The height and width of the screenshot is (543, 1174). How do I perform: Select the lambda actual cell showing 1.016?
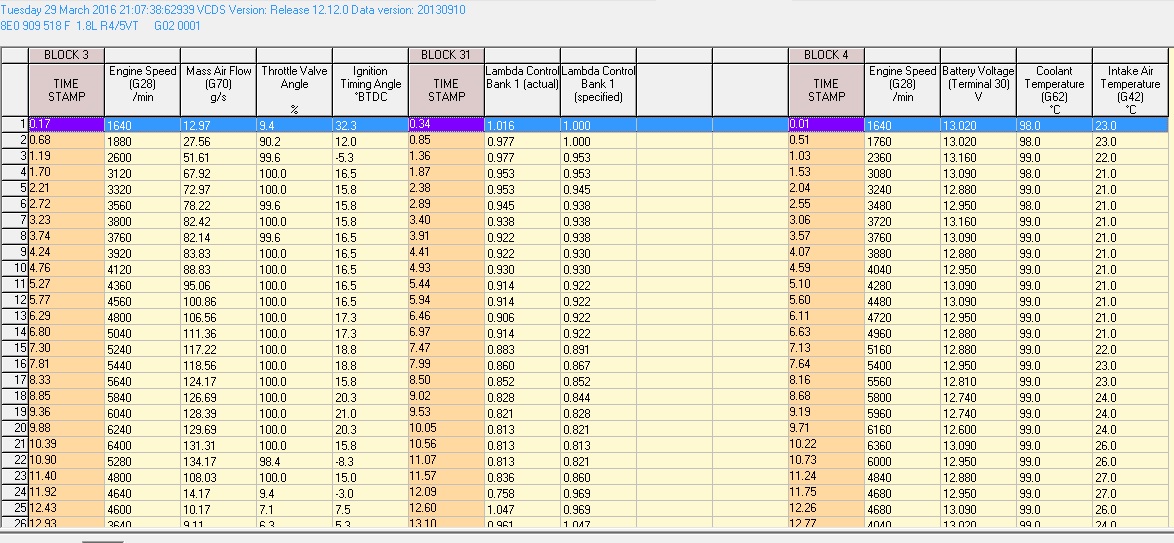click(x=522, y=125)
